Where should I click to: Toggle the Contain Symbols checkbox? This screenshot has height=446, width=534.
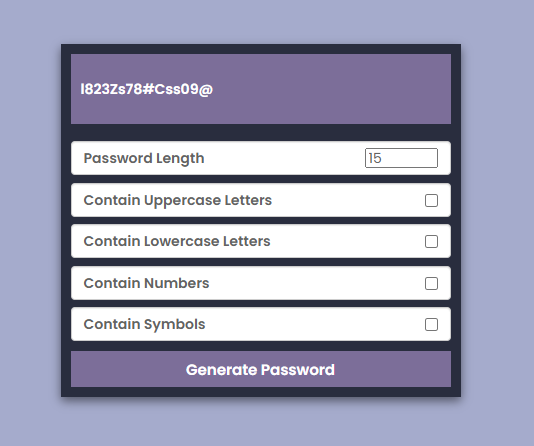point(431,324)
